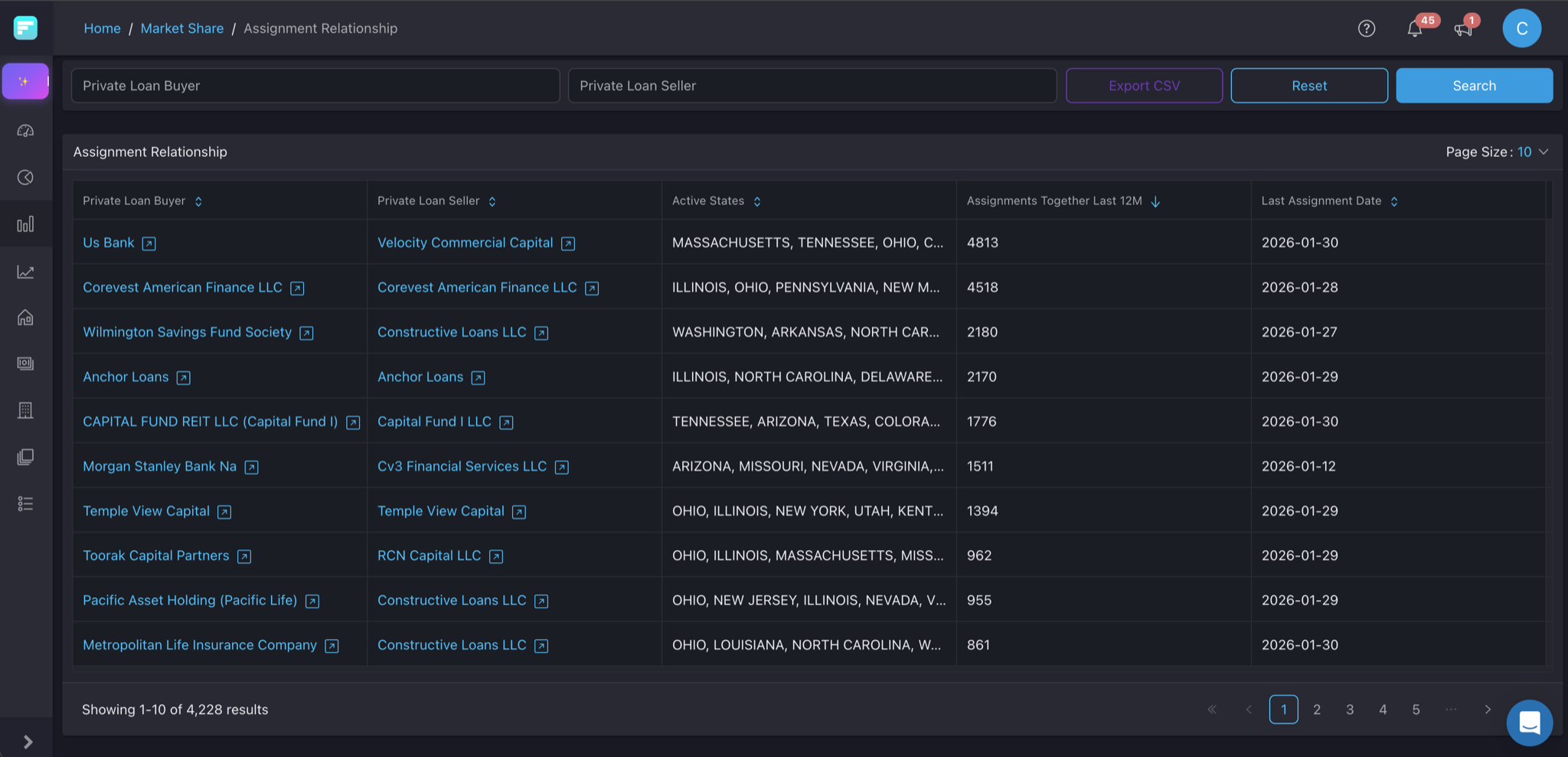The image size is (1568, 757).
Task: Open the bar chart sidebar icon
Action: click(x=25, y=224)
